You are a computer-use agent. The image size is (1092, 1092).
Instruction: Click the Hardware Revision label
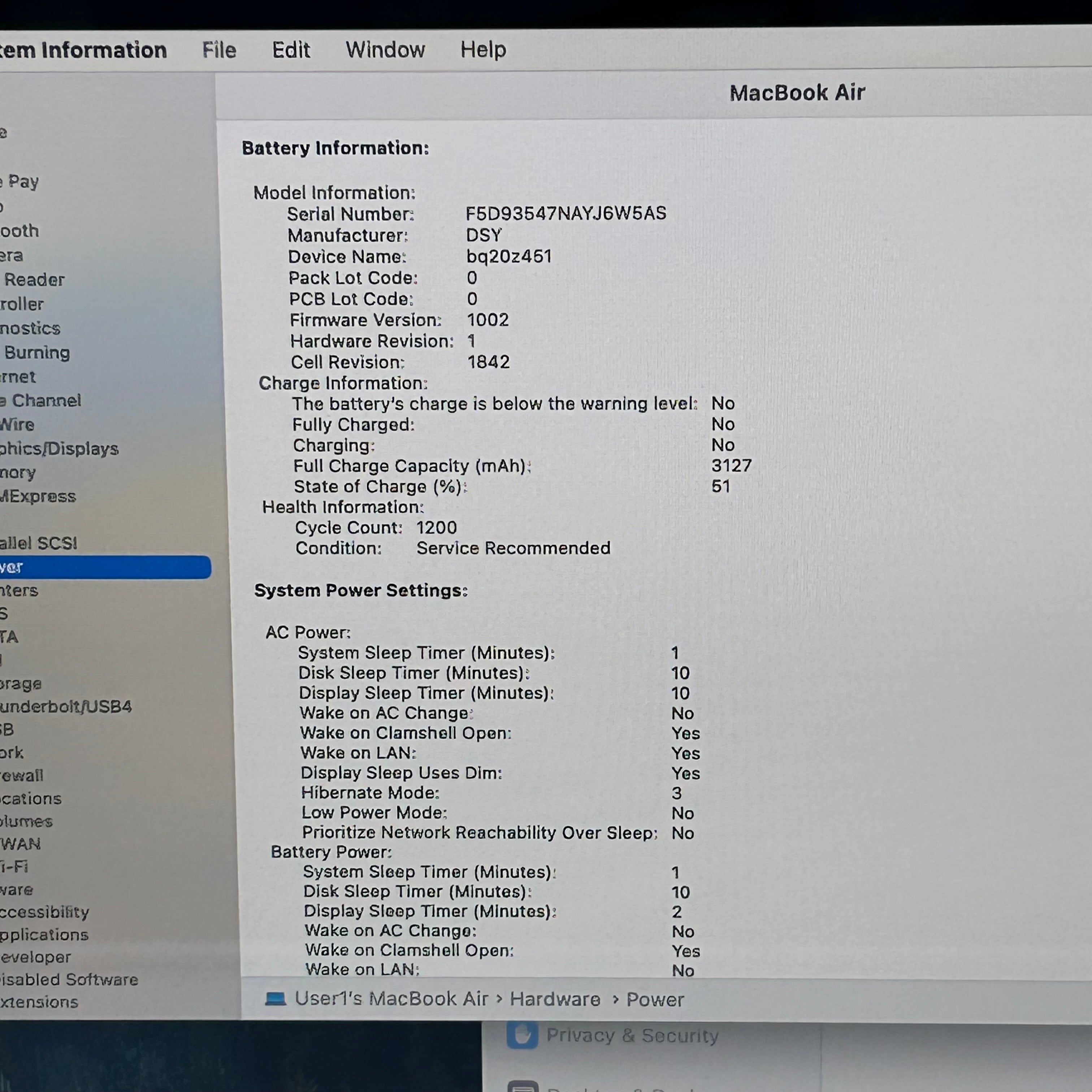coord(371,341)
